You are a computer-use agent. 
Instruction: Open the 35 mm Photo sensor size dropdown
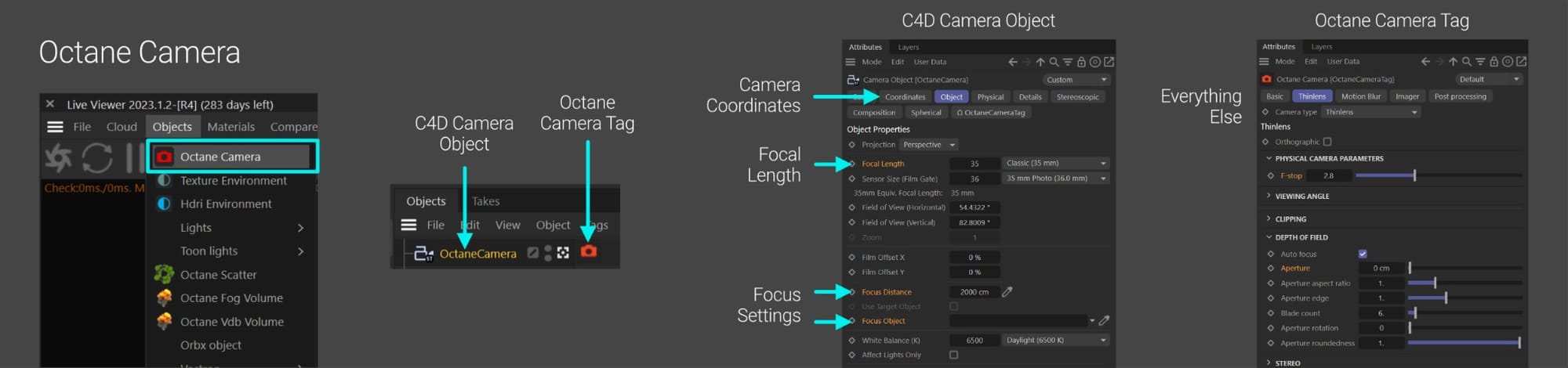point(1055,179)
